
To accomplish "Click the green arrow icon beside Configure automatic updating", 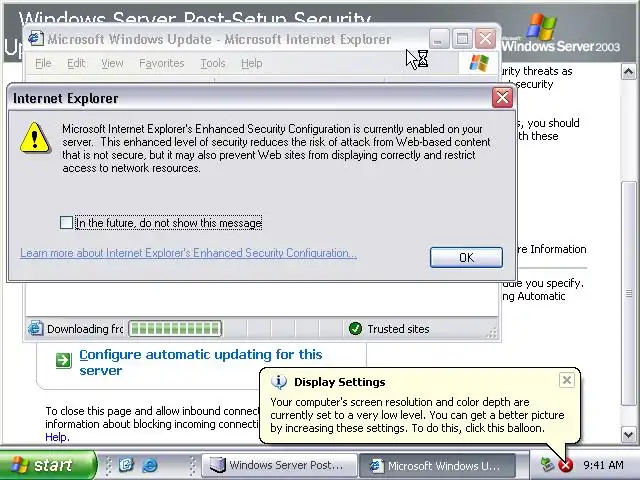I will point(64,360).
